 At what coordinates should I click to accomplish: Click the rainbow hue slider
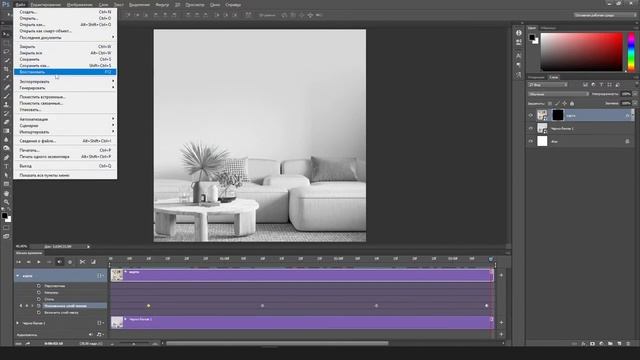pos(631,52)
